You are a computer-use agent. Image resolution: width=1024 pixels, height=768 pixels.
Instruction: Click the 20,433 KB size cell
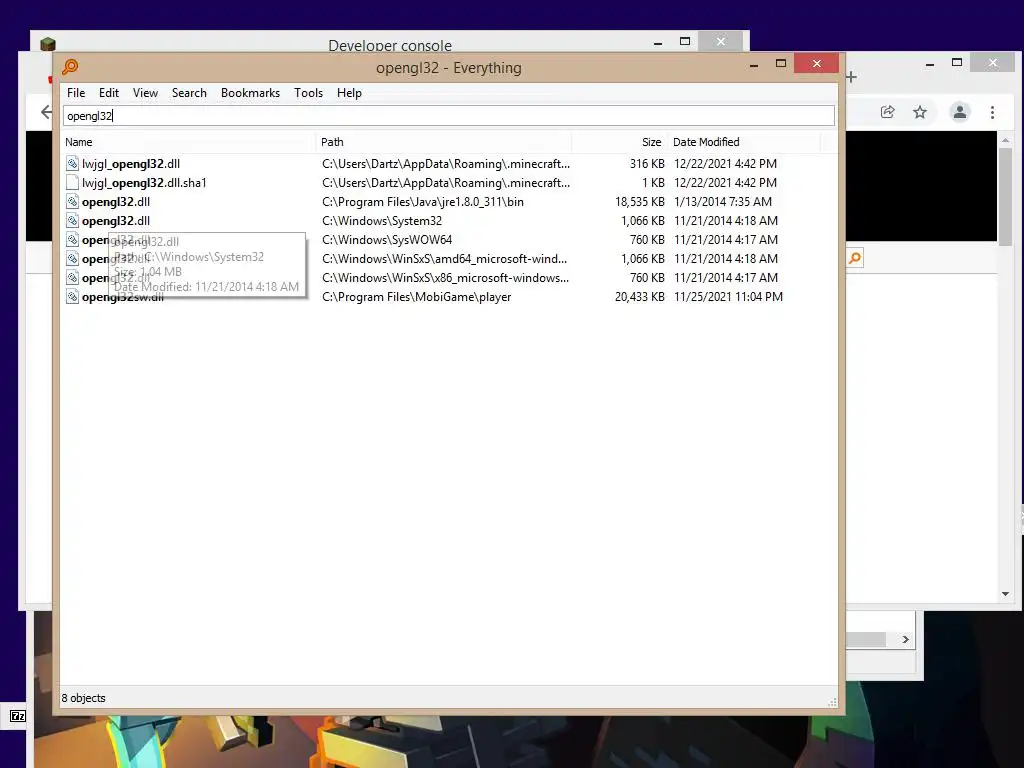[x=639, y=296]
